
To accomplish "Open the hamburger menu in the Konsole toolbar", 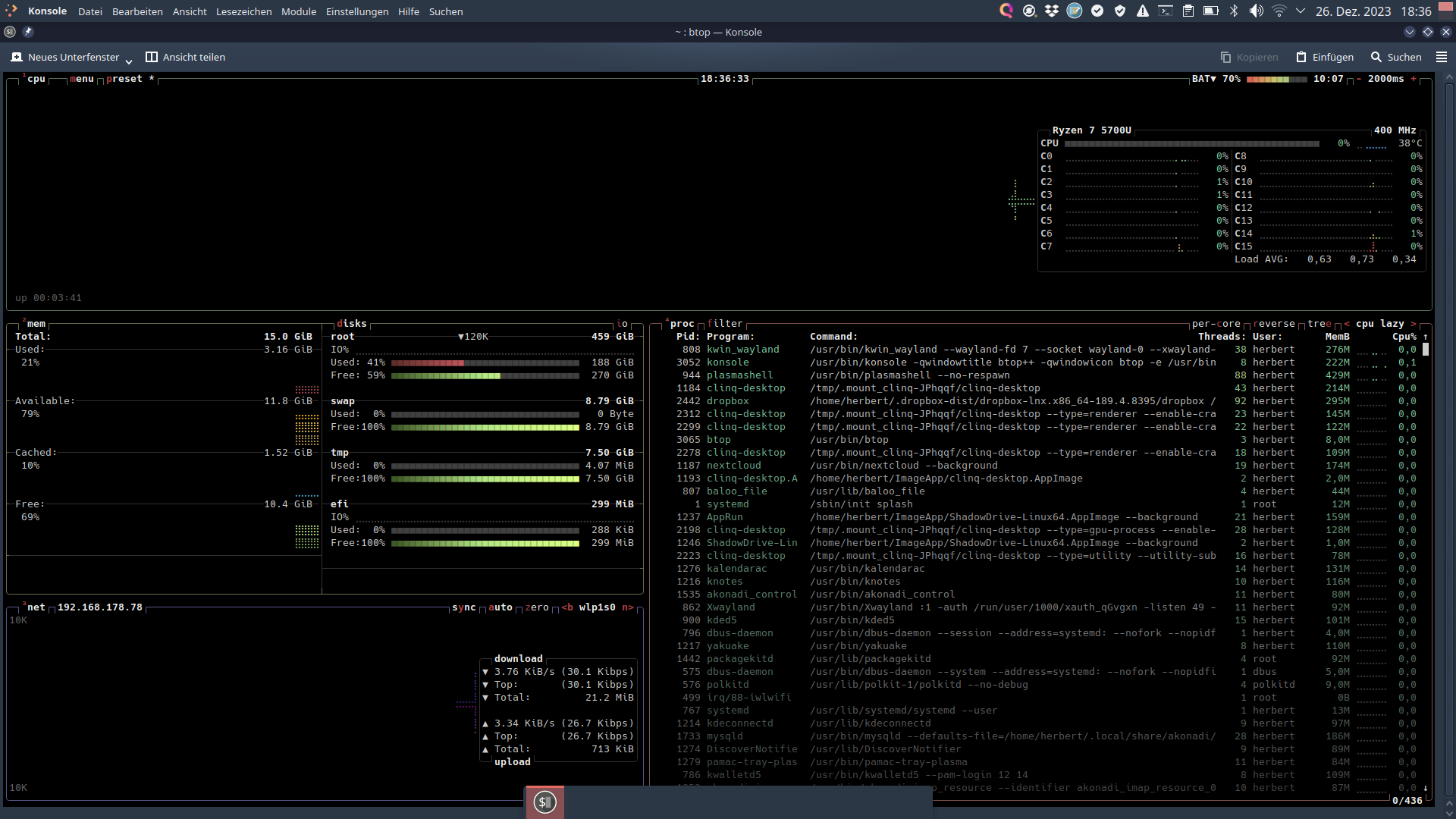I will pos(1442,57).
